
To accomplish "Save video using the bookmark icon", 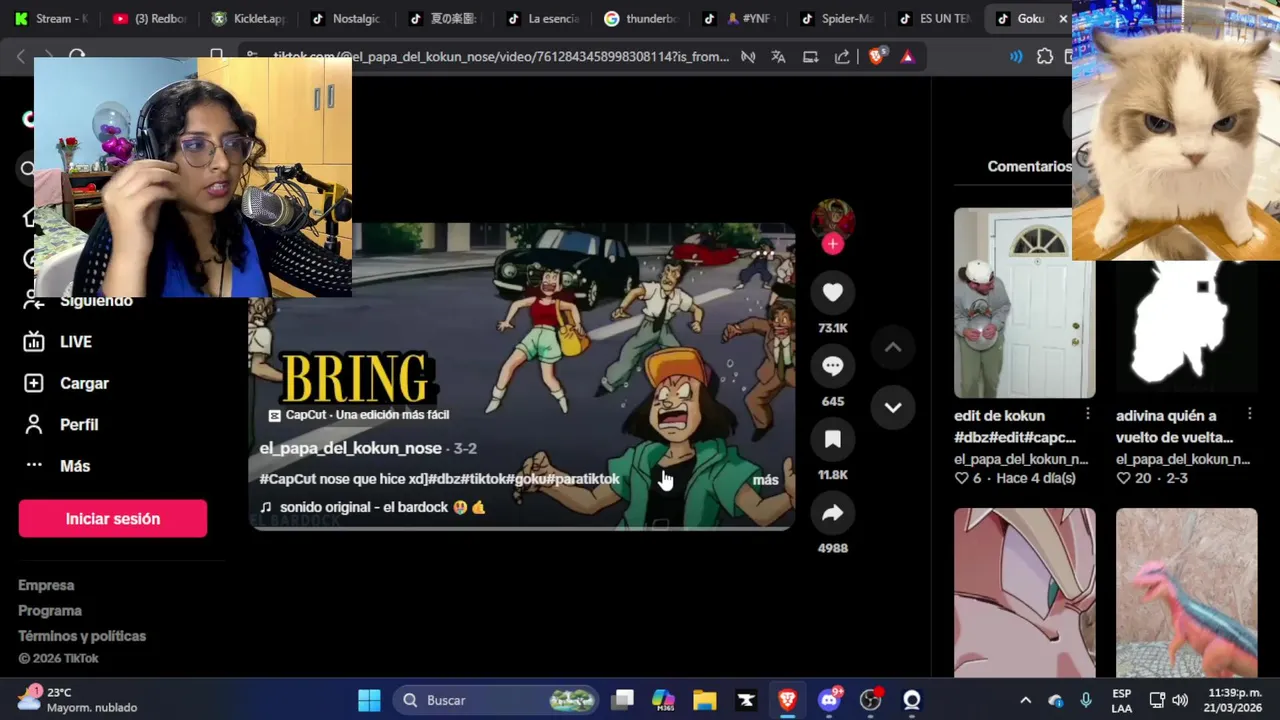I will pos(832,440).
